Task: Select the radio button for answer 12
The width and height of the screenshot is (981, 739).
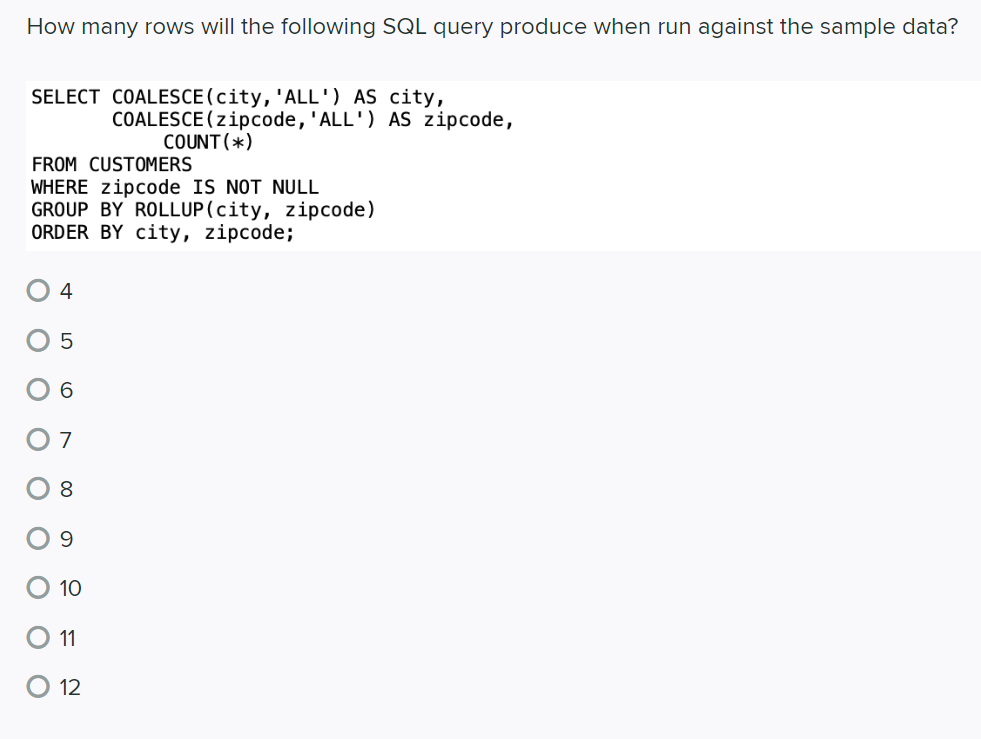Action: coord(38,687)
